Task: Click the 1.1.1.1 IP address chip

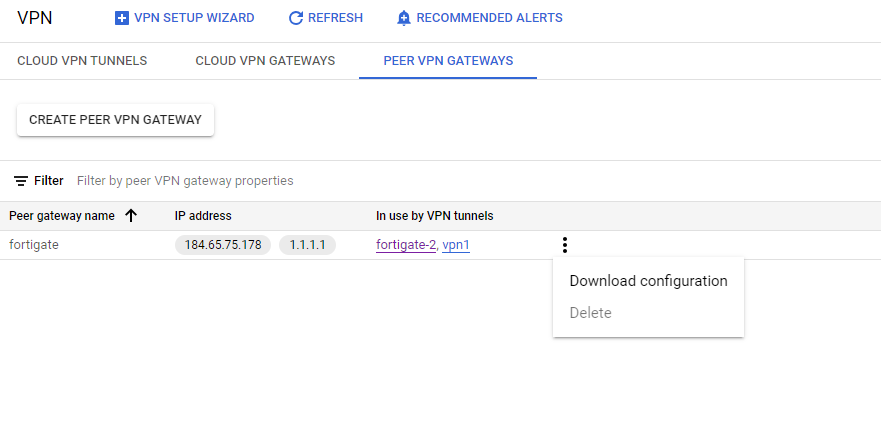Action: [x=307, y=245]
